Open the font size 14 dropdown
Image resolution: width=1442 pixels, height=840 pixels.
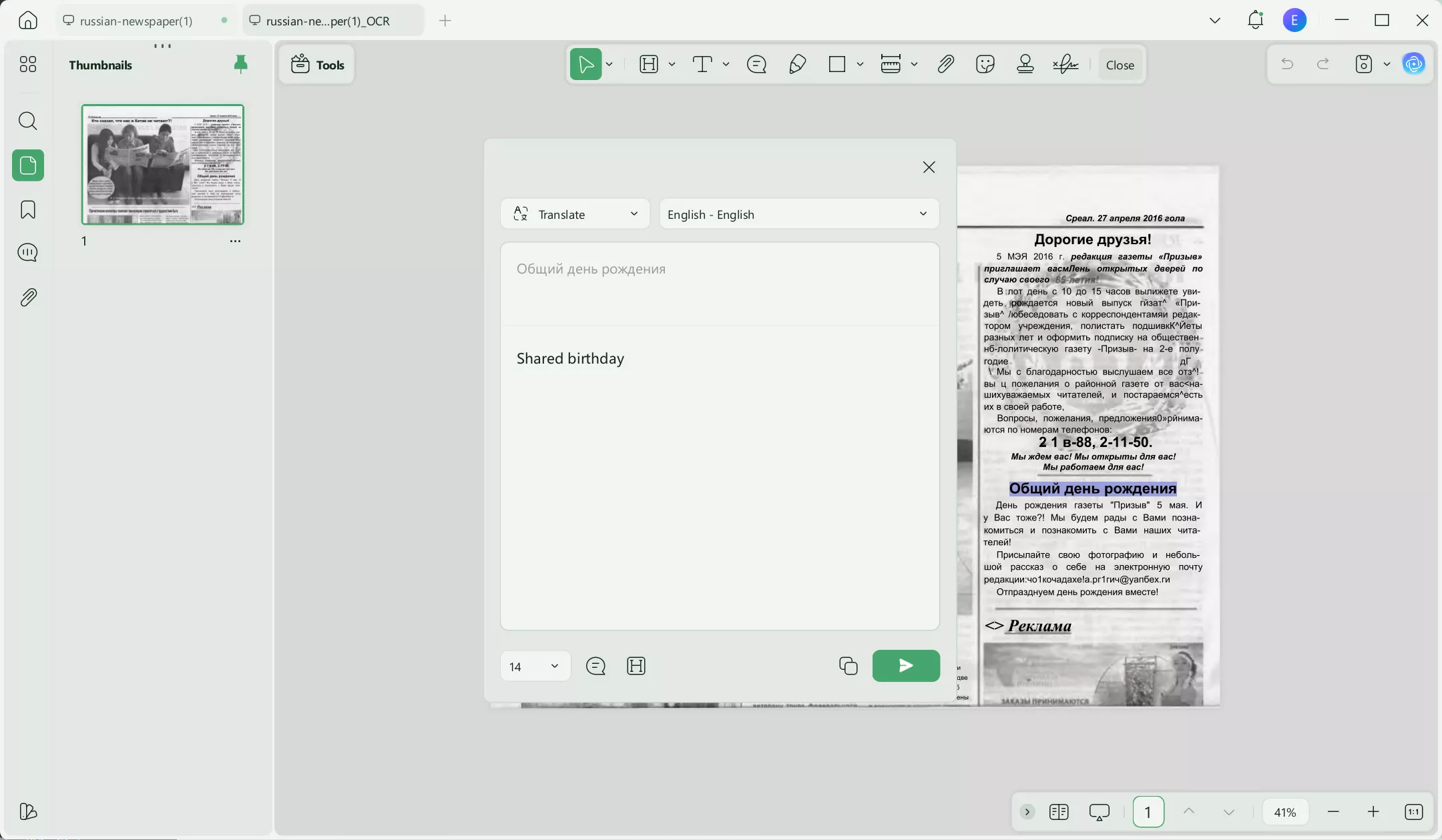pos(535,667)
